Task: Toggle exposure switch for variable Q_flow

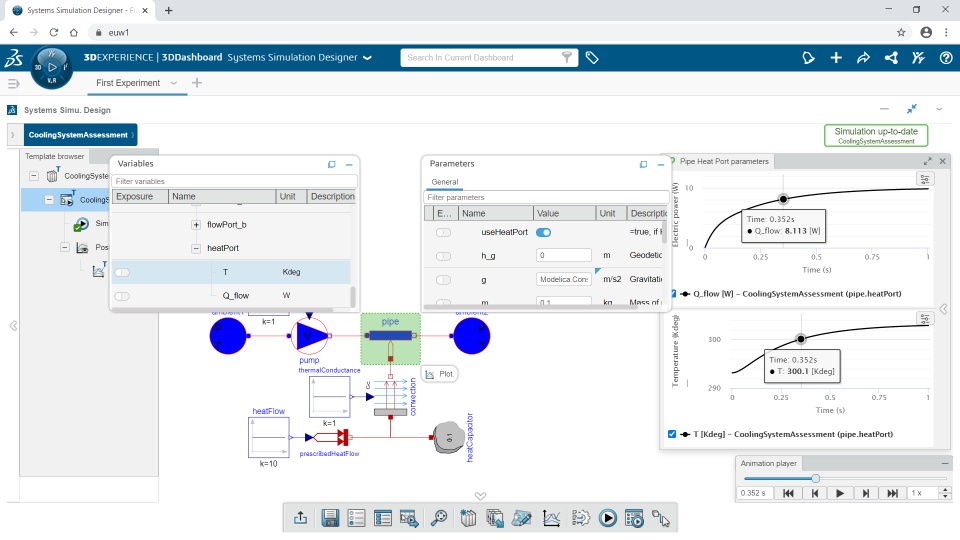Action: tap(122, 296)
